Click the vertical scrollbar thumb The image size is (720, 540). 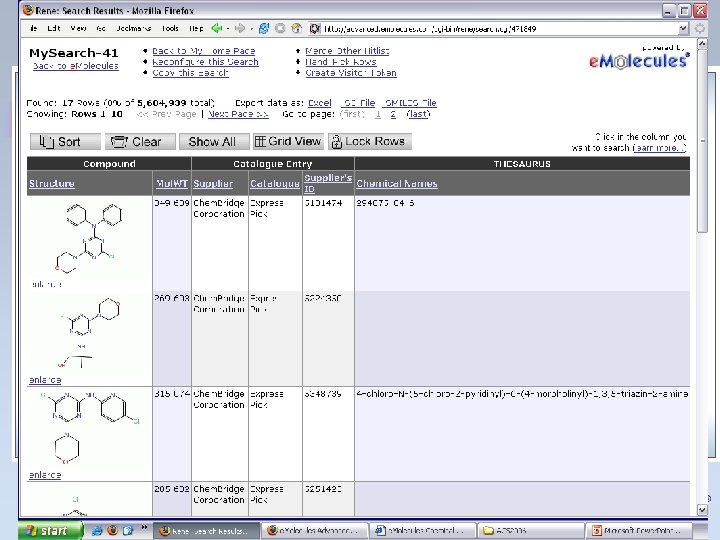pos(702,141)
